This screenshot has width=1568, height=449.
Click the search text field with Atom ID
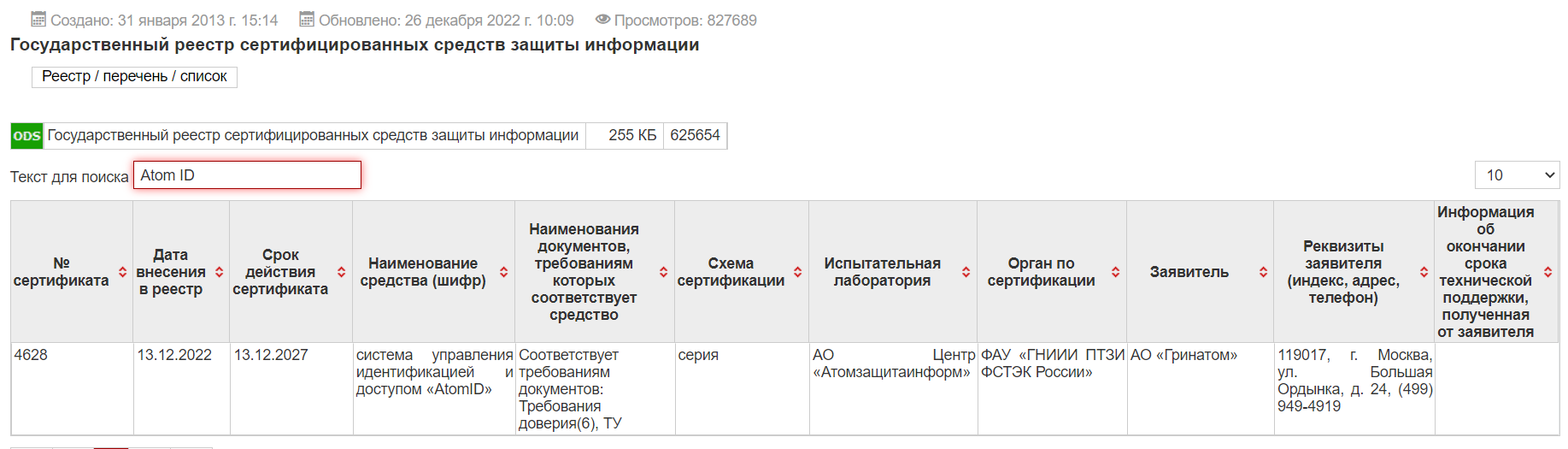(x=247, y=175)
